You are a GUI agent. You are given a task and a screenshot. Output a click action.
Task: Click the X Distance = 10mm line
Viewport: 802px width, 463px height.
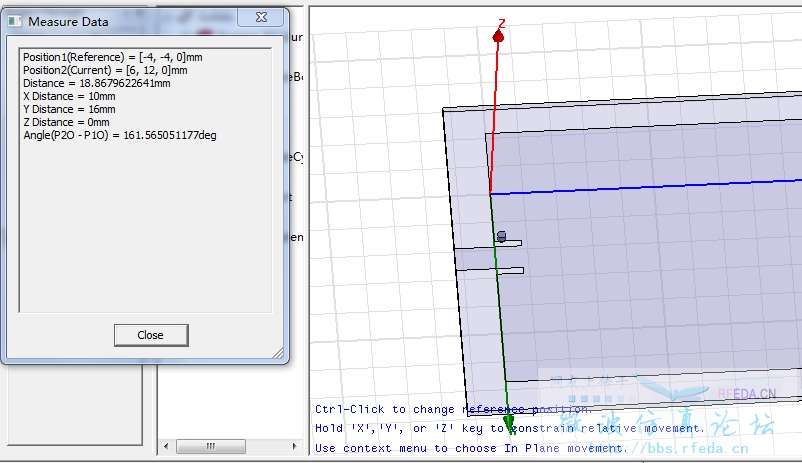(x=66, y=96)
